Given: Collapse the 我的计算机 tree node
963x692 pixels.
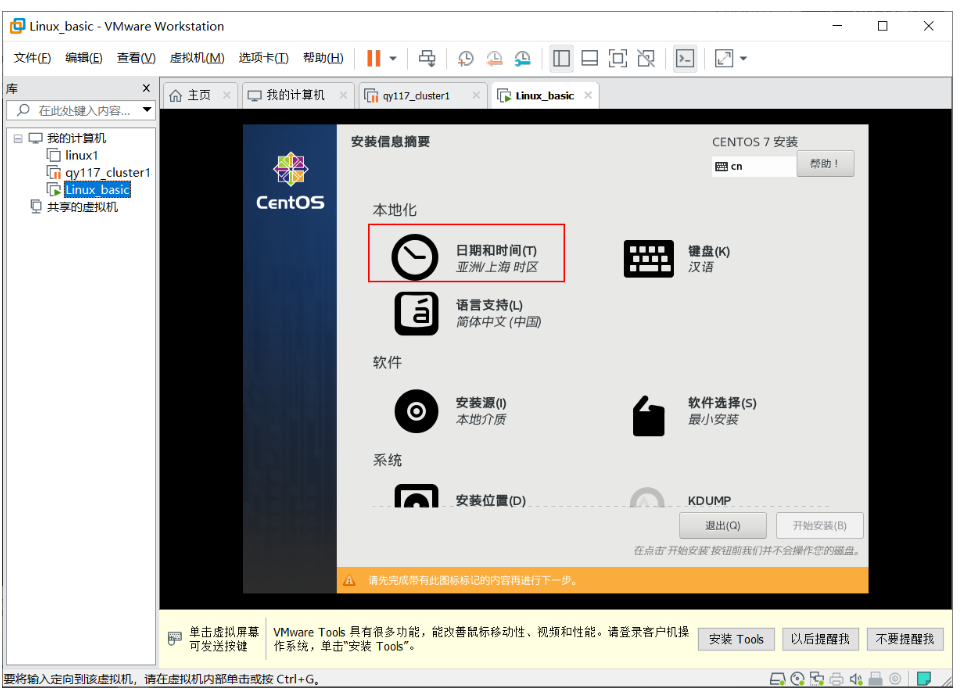Looking at the screenshot, I should [x=18, y=139].
